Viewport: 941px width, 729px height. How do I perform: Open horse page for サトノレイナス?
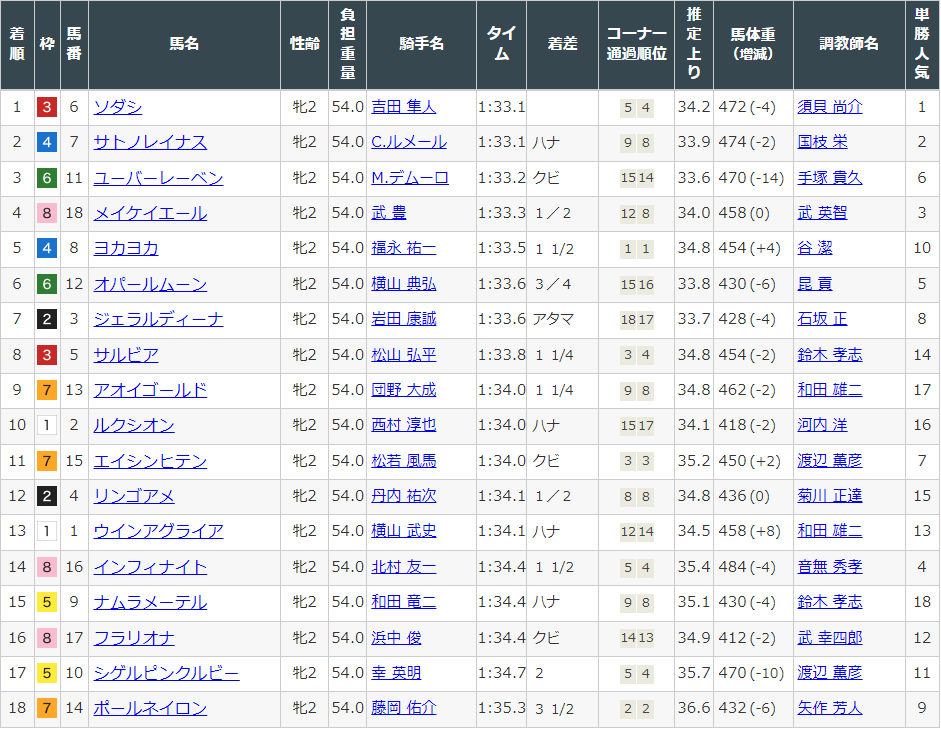[150, 143]
